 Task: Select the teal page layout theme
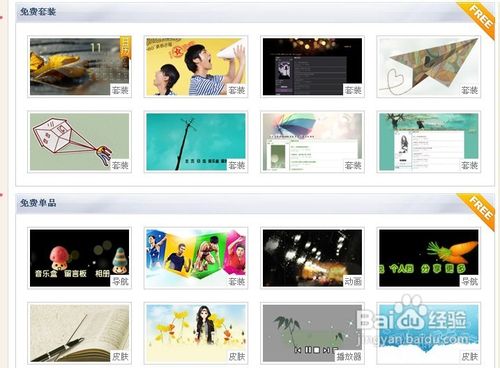click(x=429, y=142)
